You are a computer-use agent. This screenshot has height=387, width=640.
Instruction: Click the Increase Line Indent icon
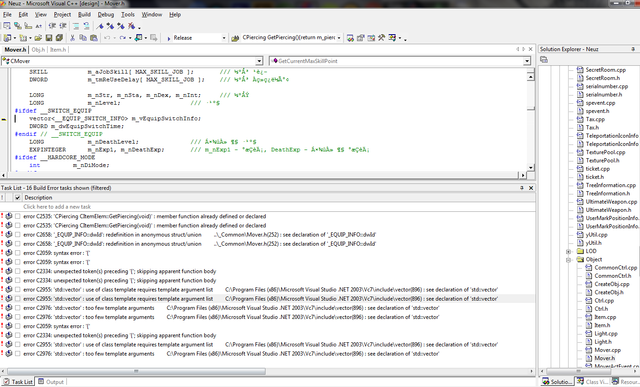click(63, 26)
